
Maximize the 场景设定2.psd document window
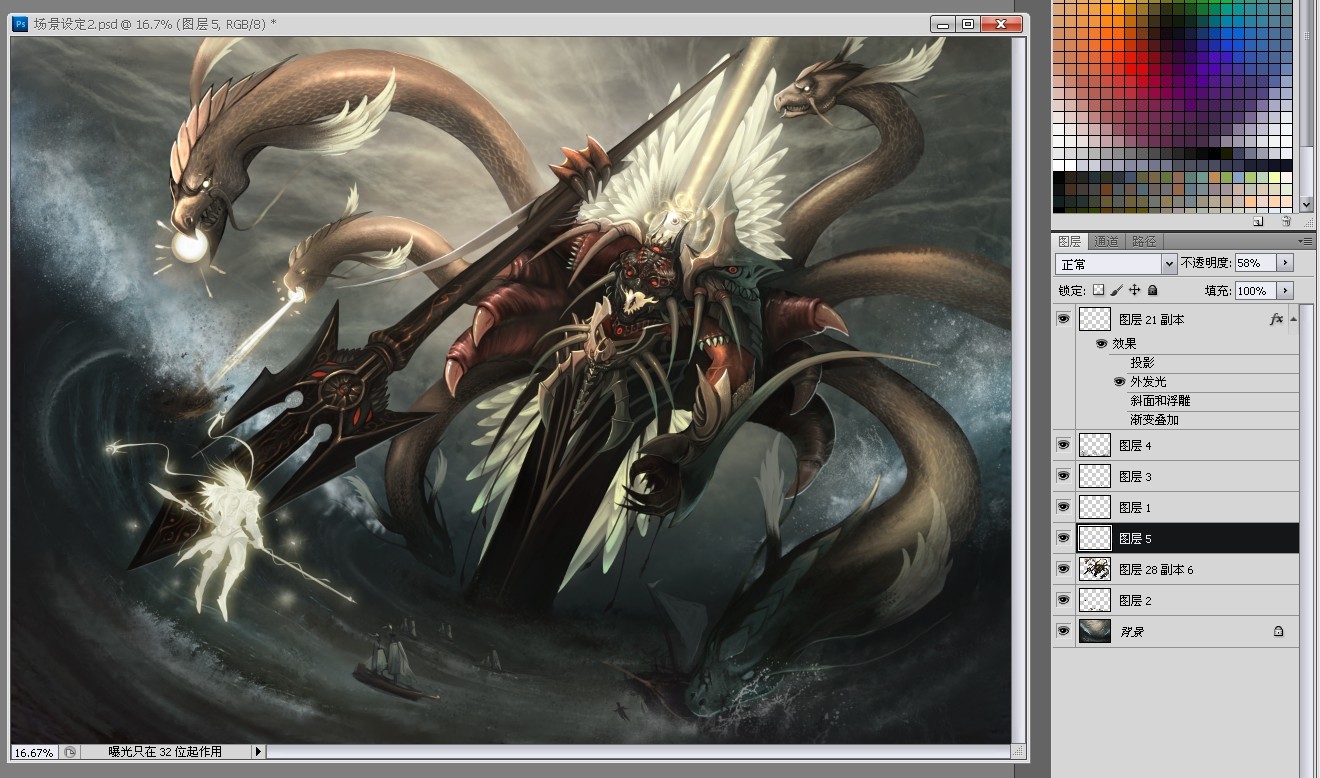click(x=967, y=24)
